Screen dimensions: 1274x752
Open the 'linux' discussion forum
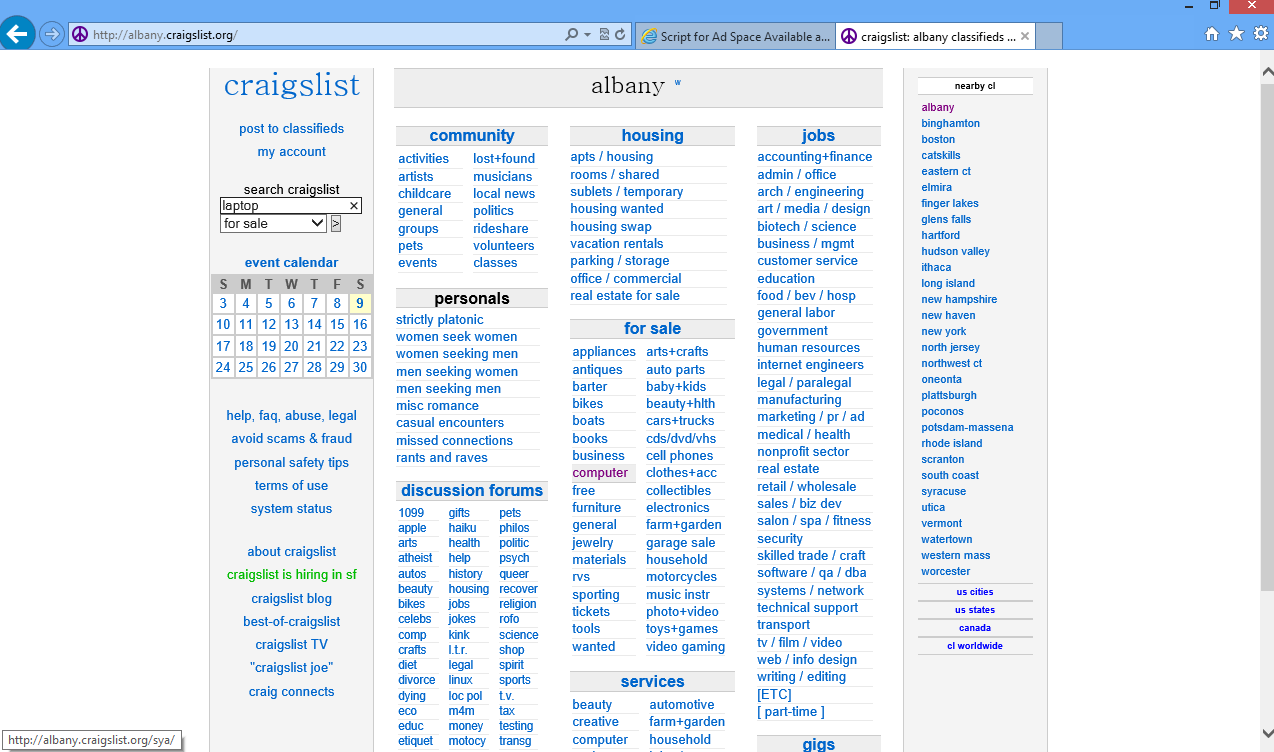coord(460,680)
